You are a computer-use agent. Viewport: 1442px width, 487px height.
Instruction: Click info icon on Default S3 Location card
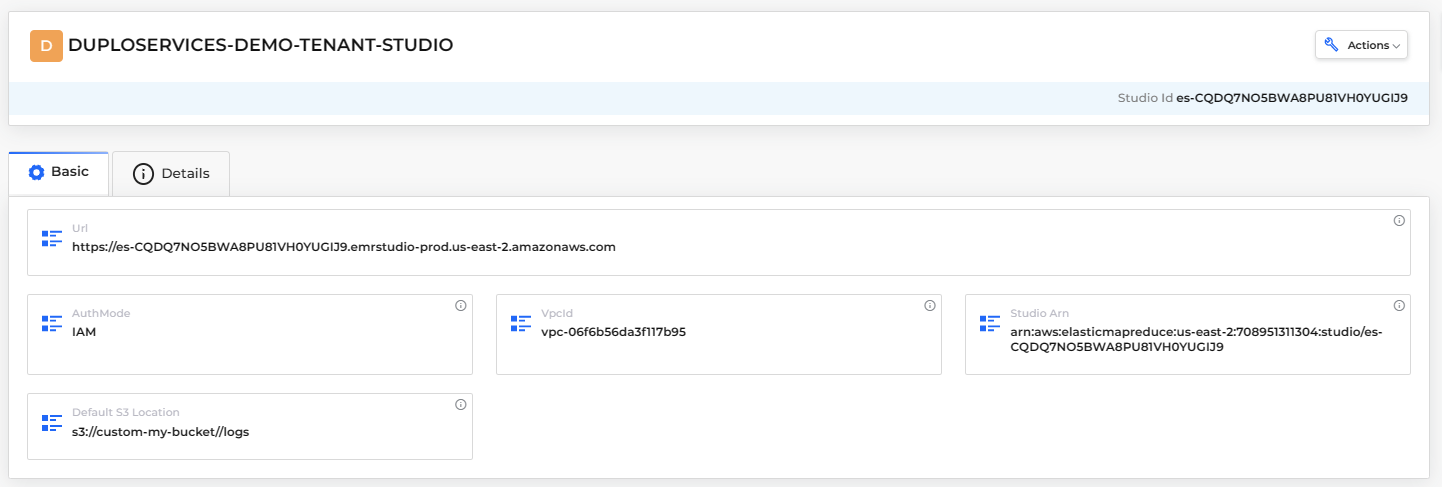pos(461,405)
